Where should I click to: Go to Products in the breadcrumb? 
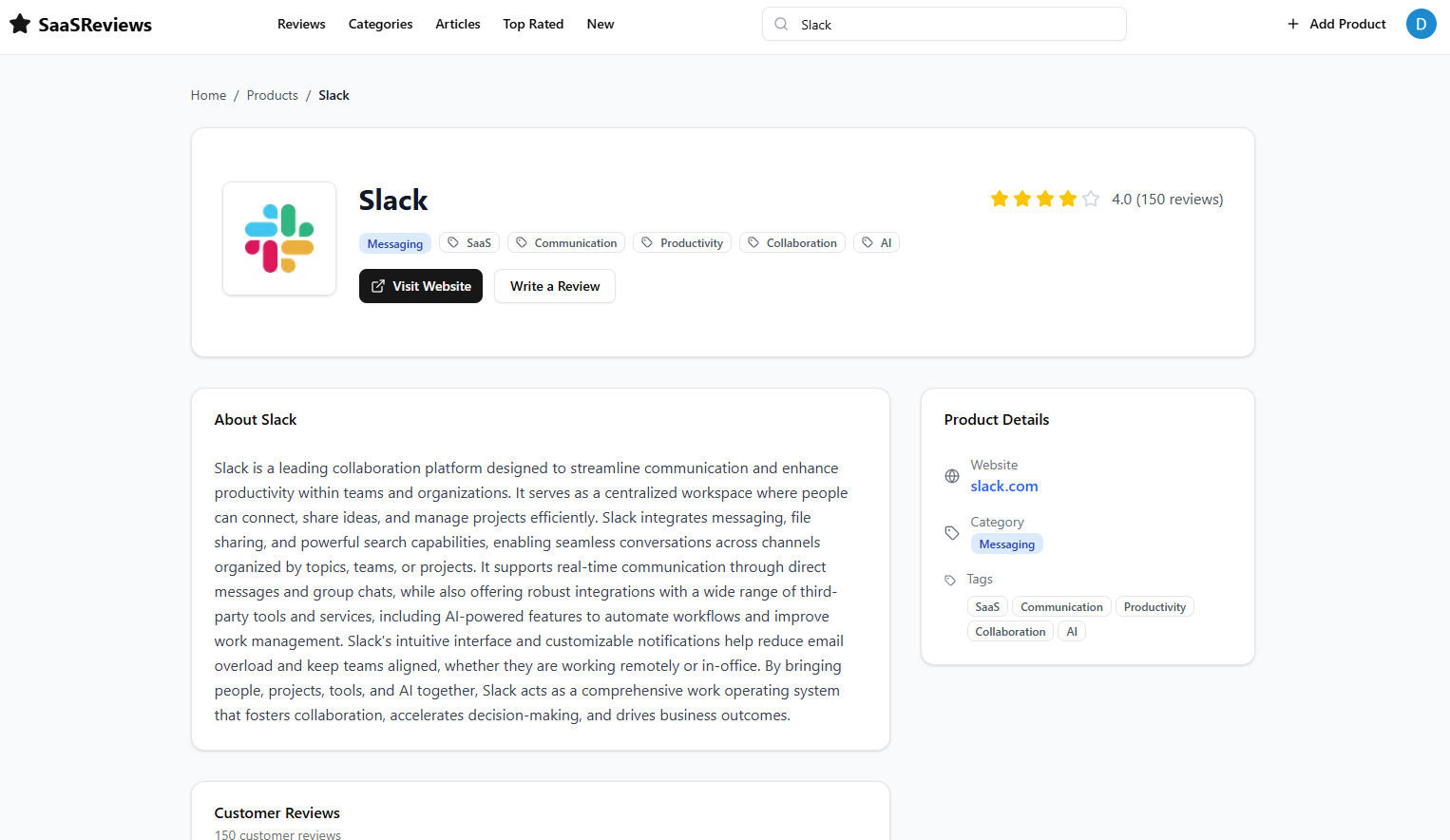click(x=273, y=95)
